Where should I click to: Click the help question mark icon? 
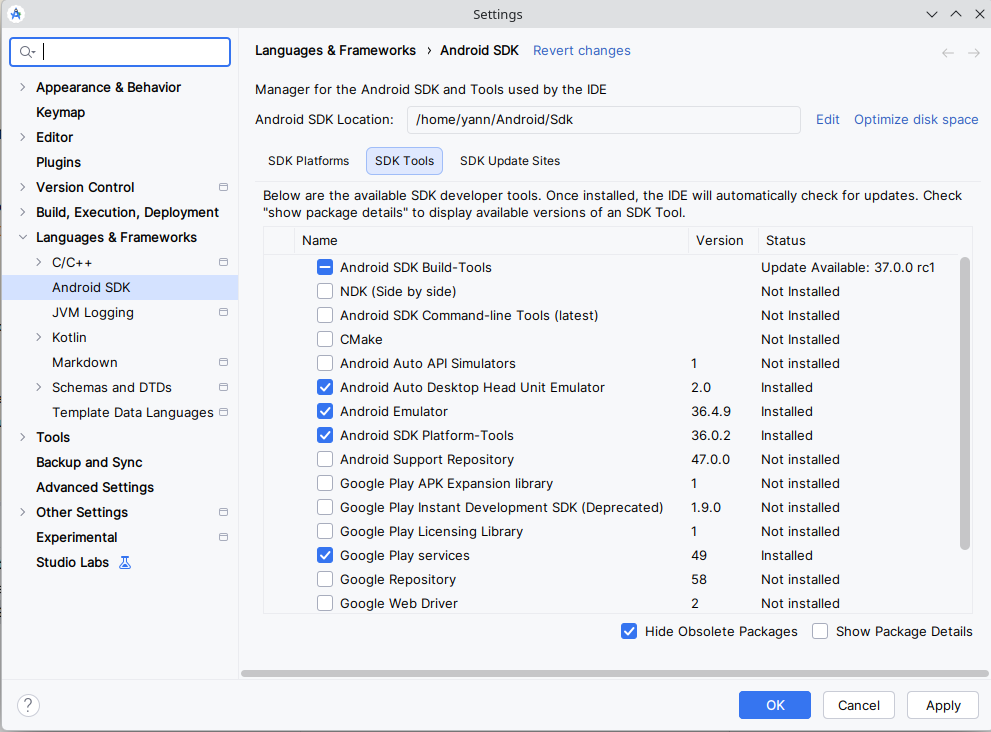(29, 705)
